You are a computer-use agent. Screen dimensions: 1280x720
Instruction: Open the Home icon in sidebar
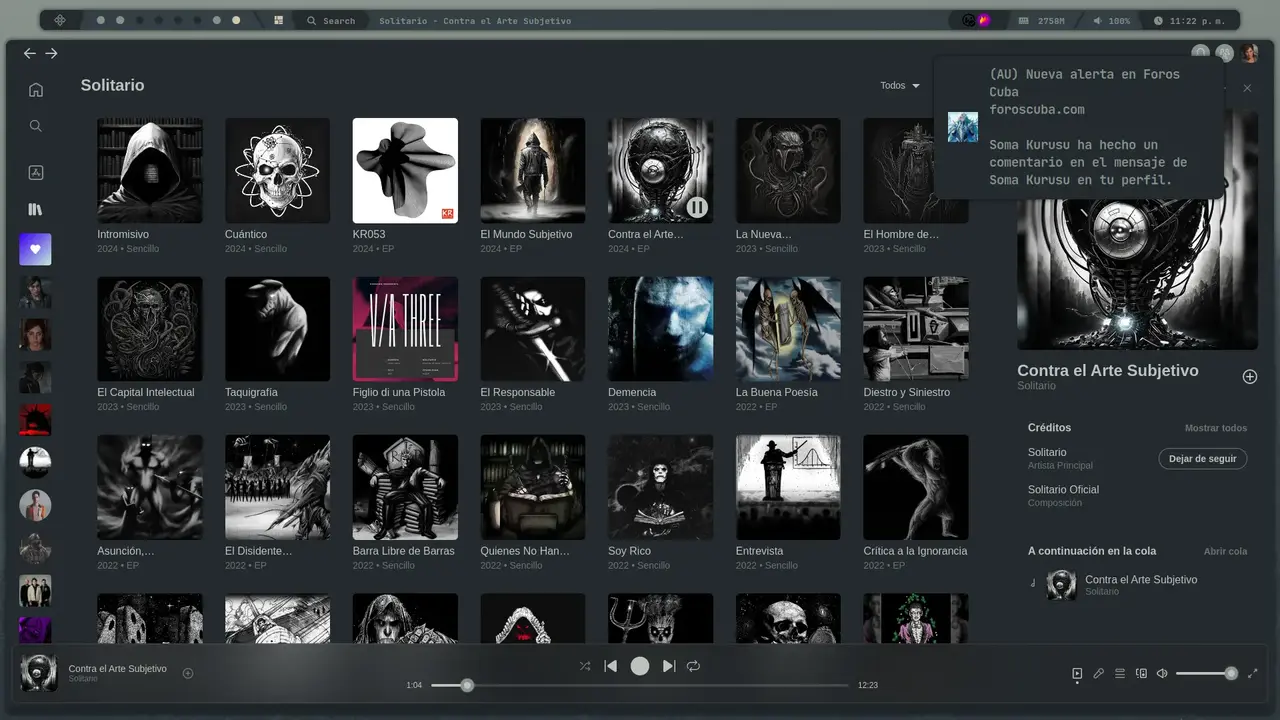[x=36, y=90]
